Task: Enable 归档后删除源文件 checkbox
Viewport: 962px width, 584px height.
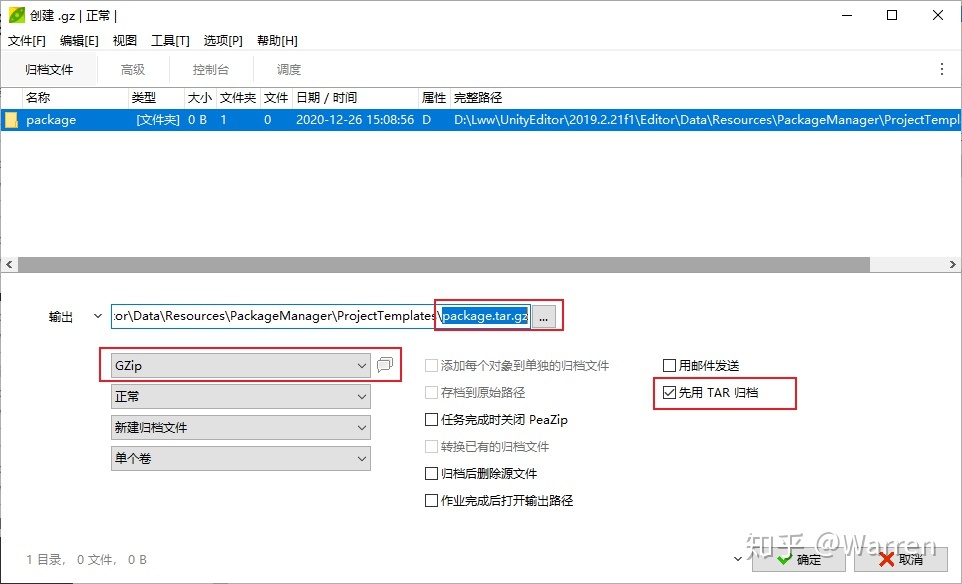Action: 431,474
